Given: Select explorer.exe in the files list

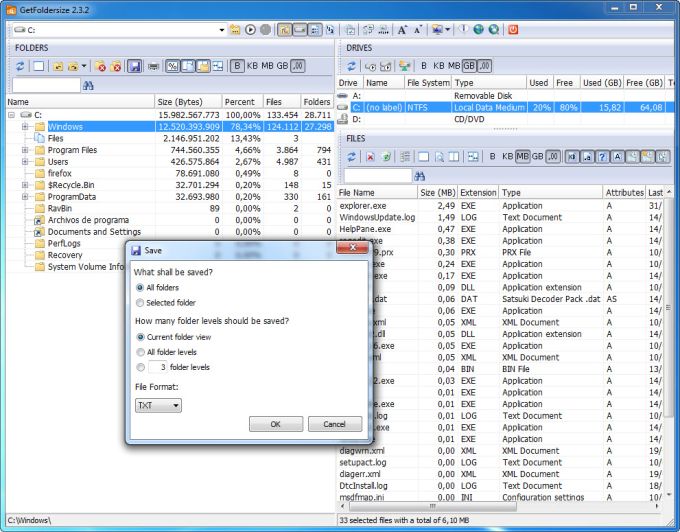Looking at the screenshot, I should 363,206.
